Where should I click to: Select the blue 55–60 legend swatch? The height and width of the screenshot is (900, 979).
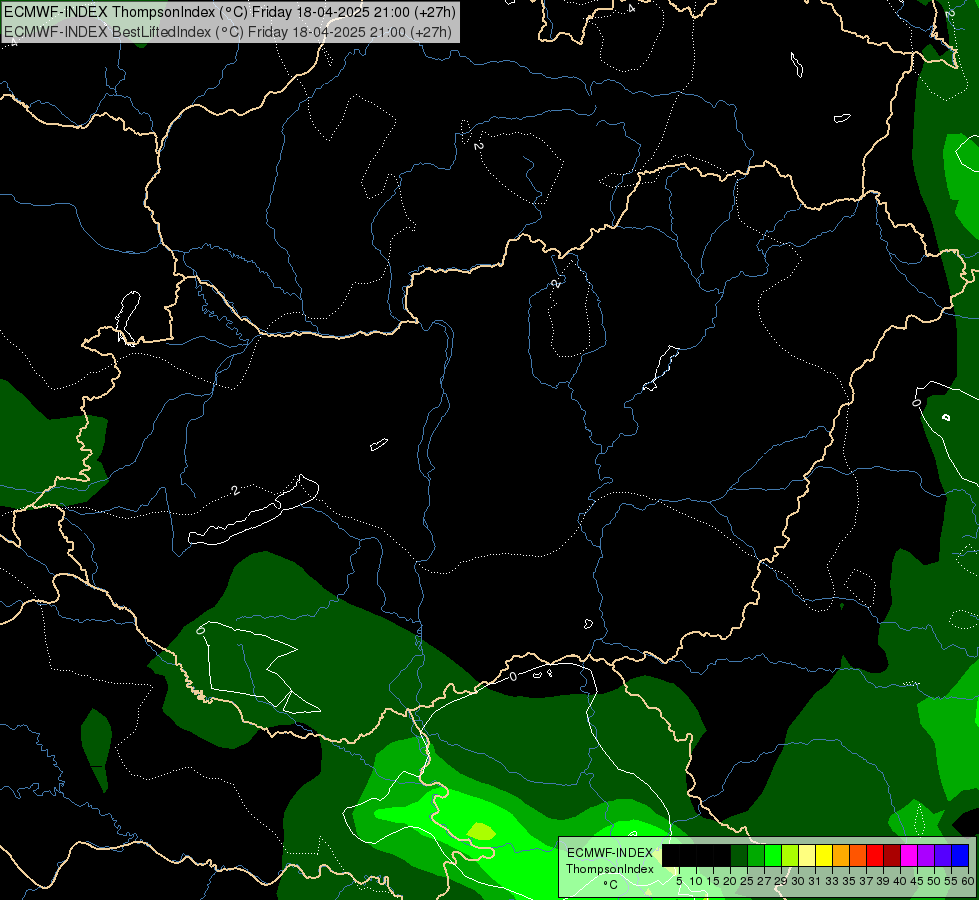pos(960,856)
